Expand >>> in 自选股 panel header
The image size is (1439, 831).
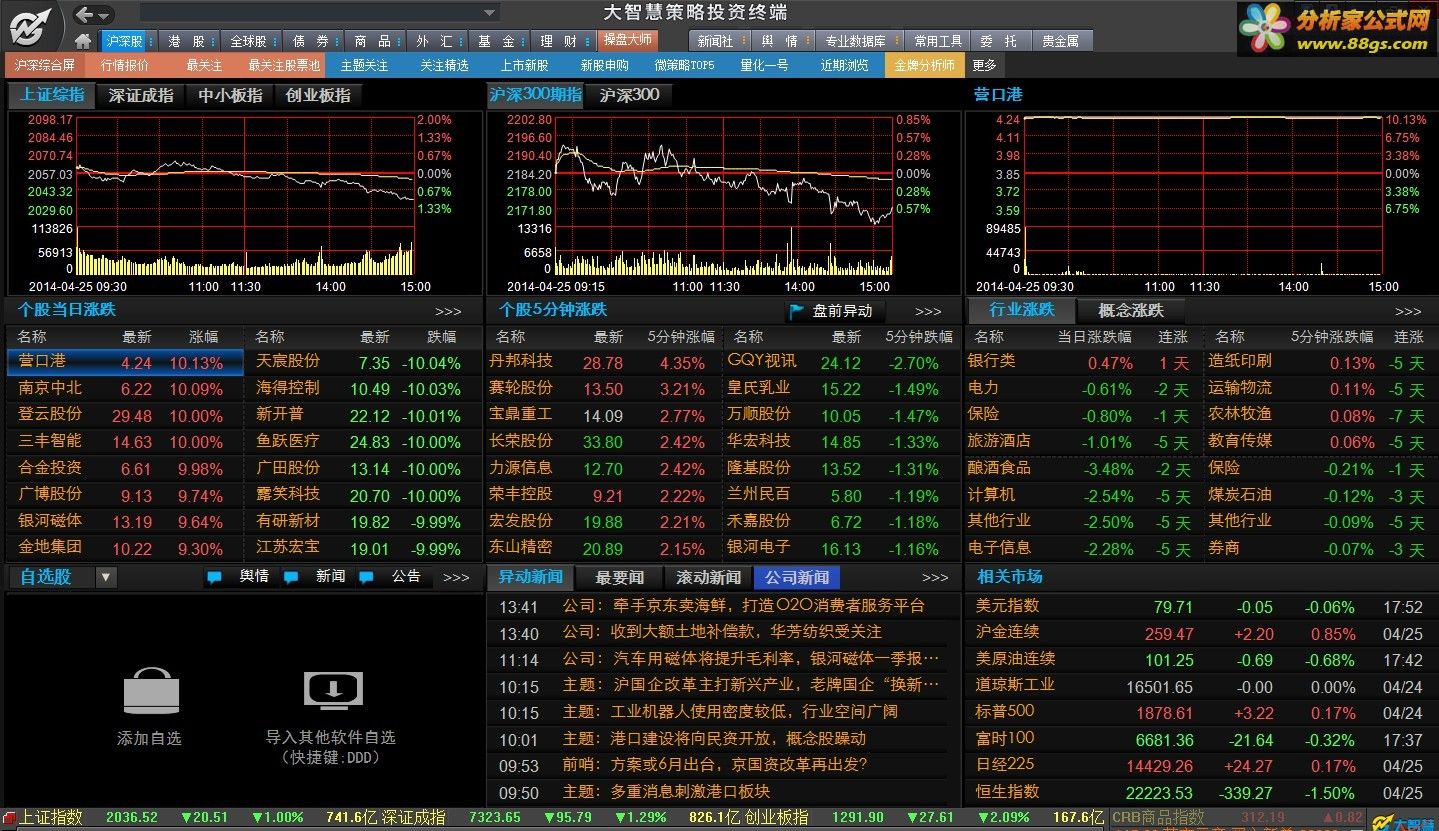click(456, 577)
